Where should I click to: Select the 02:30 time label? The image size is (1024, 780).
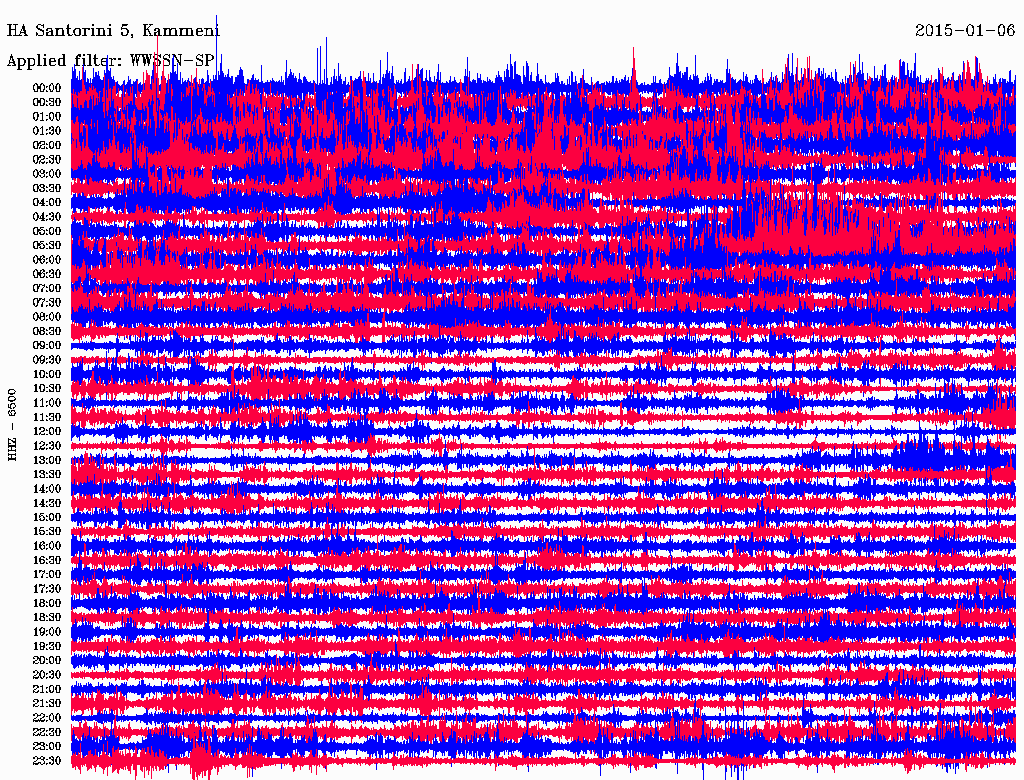tap(47, 159)
